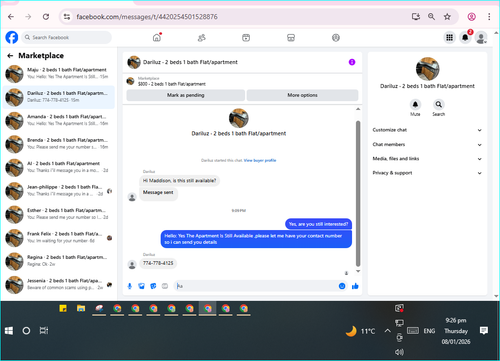
Task: Bookmark this page with star icon
Action: pyautogui.click(x=447, y=17)
